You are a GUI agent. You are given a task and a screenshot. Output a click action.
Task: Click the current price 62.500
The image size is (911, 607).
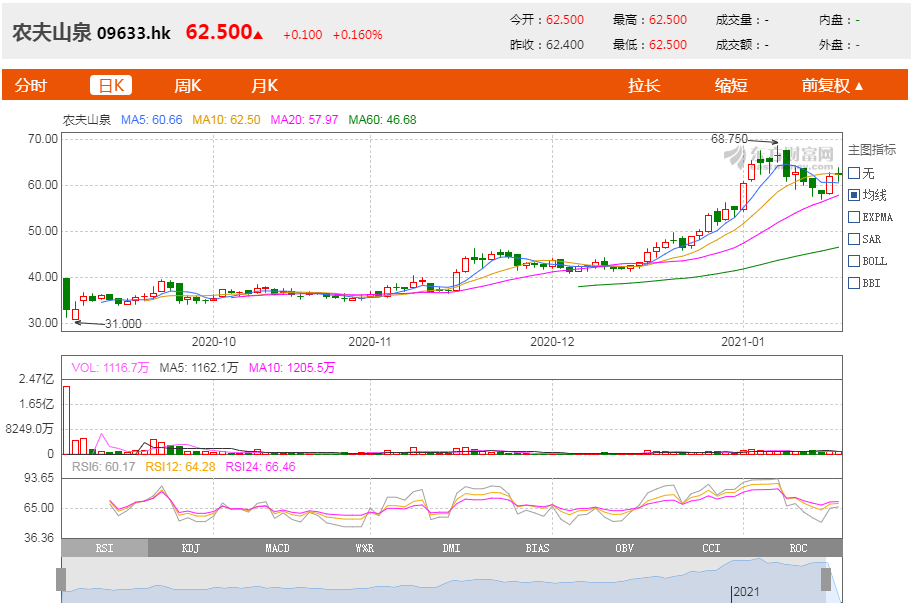(x=219, y=32)
